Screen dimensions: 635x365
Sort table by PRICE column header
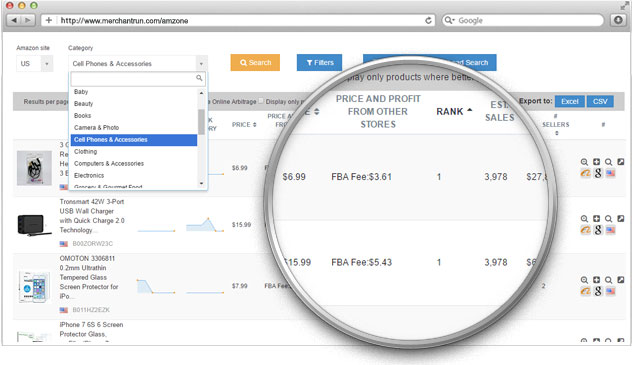pos(244,125)
